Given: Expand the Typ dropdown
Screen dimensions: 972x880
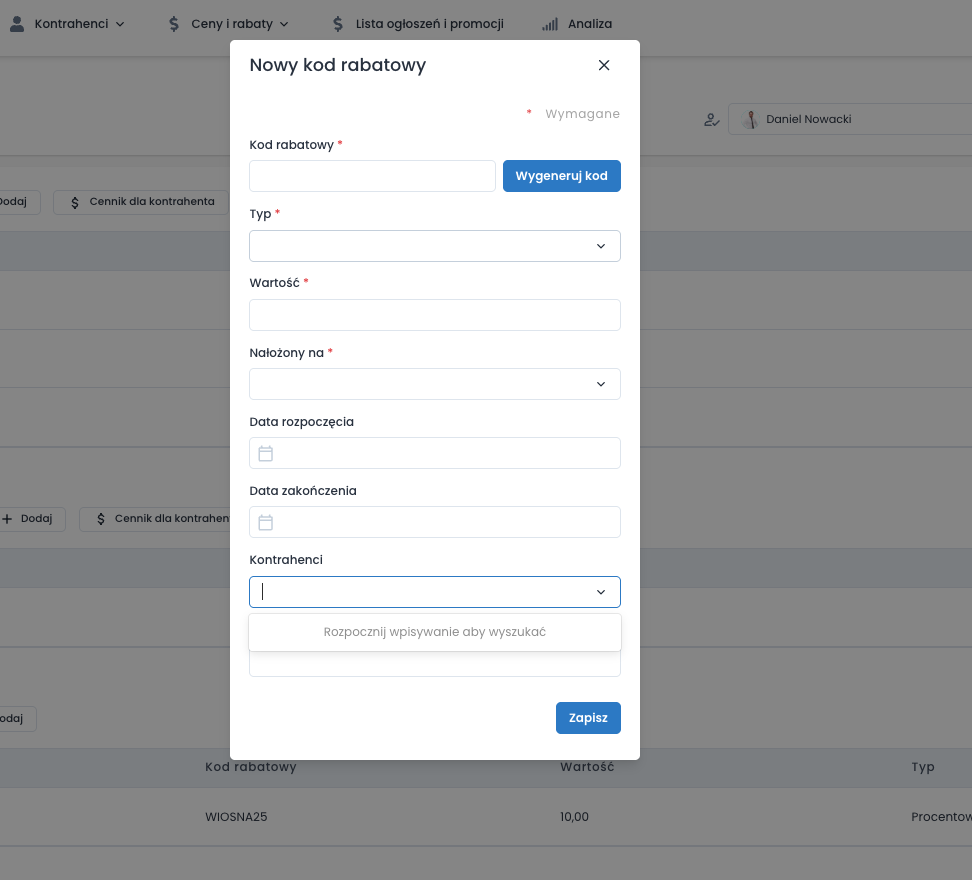Looking at the screenshot, I should click(434, 246).
